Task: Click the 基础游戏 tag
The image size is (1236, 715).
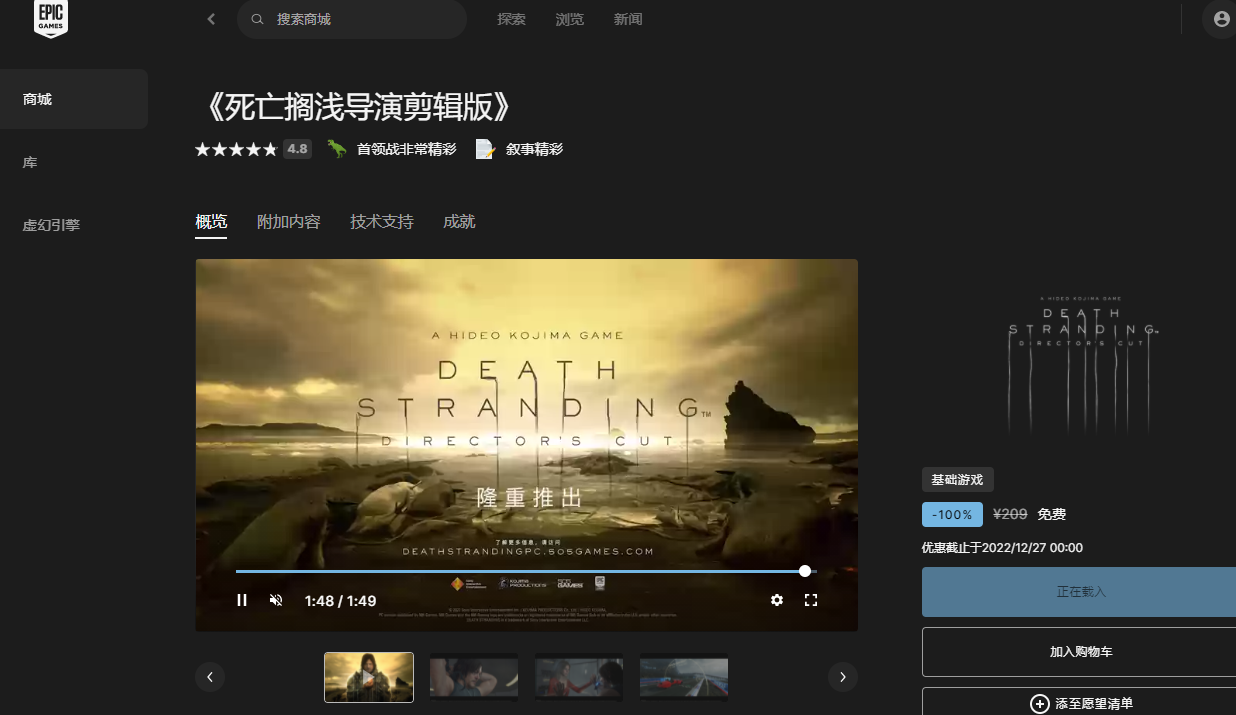Action: (x=958, y=480)
